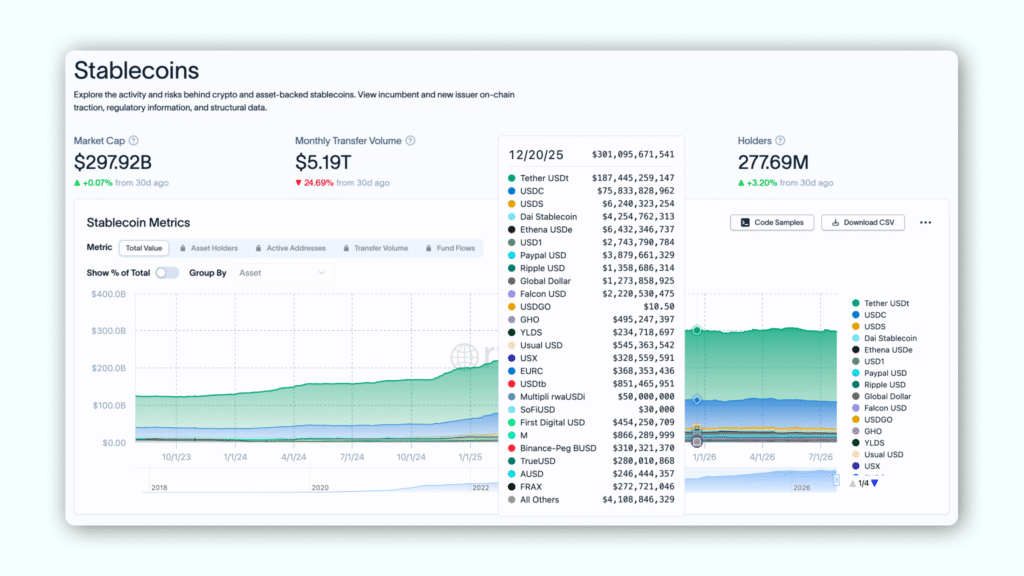The width and height of the screenshot is (1024, 576).
Task: Select the Fund Flows metric tab
Action: pos(451,248)
